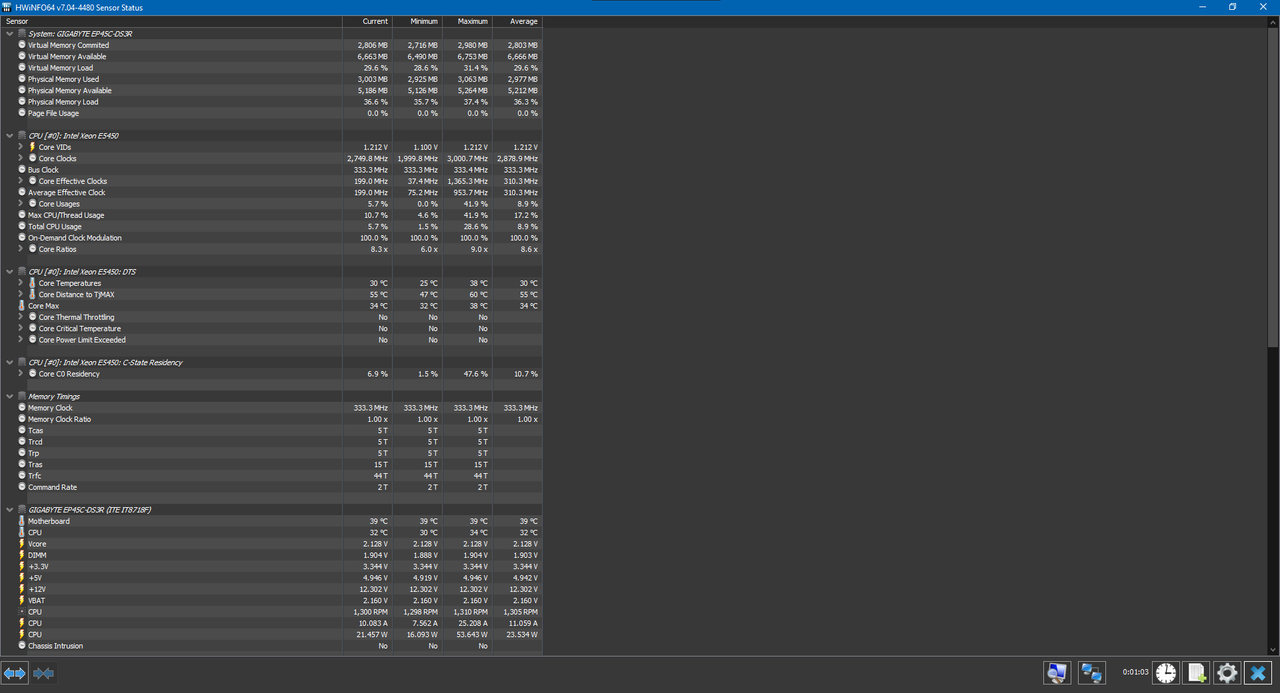Click the chip icon of Memory Timings group
This screenshot has width=1280, height=693.
click(22, 396)
